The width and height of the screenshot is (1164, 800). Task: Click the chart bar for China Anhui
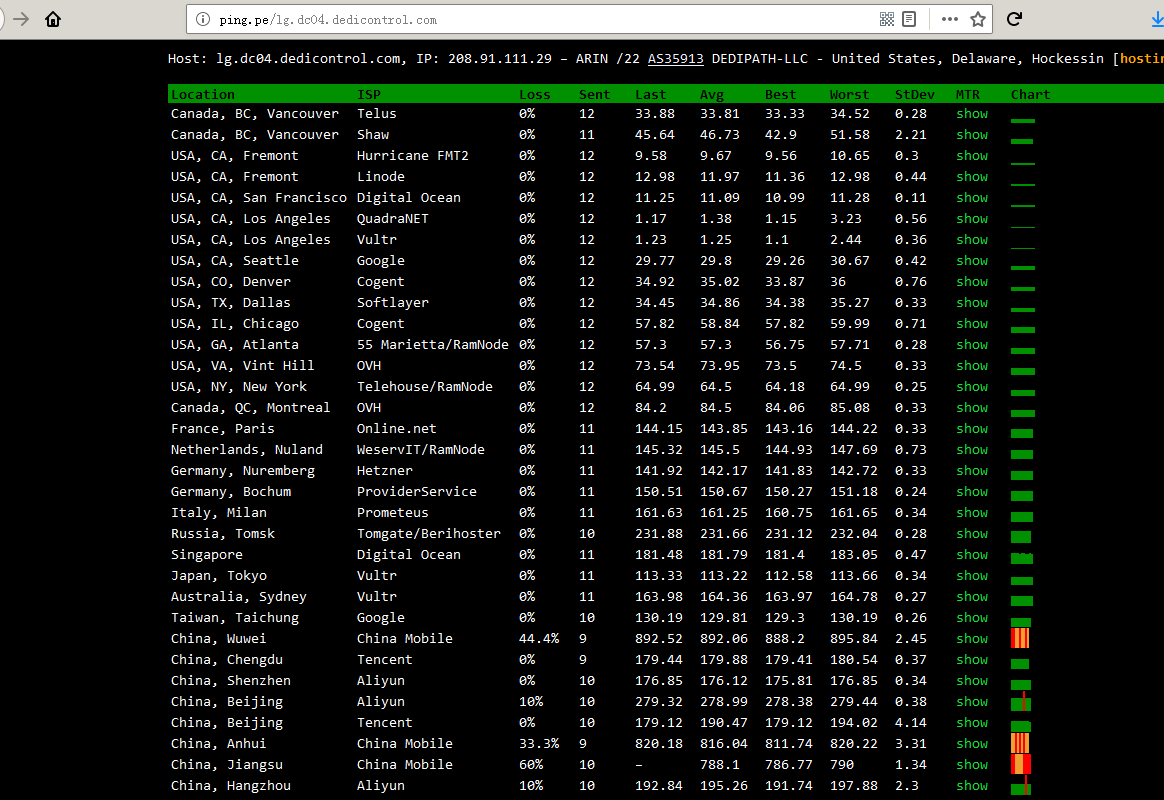1020,743
